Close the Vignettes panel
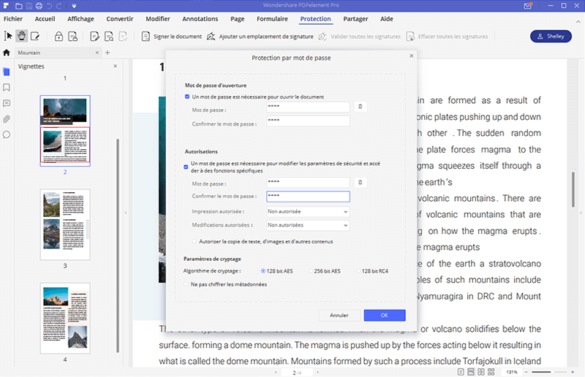Image resolution: width=585 pixels, height=377 pixels. [x=115, y=66]
